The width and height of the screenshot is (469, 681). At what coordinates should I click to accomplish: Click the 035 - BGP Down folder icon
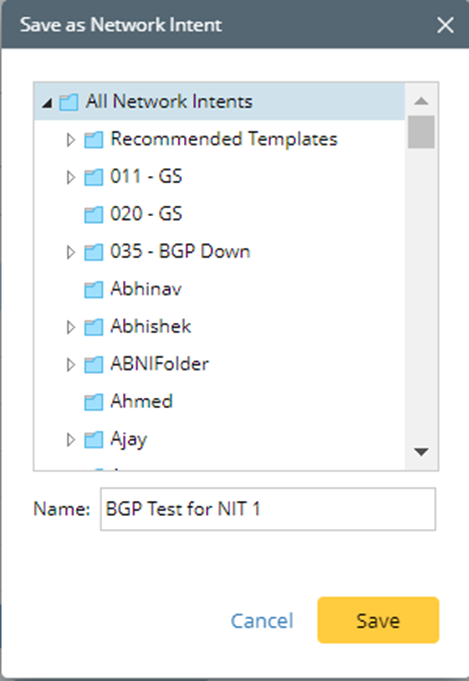(x=93, y=252)
